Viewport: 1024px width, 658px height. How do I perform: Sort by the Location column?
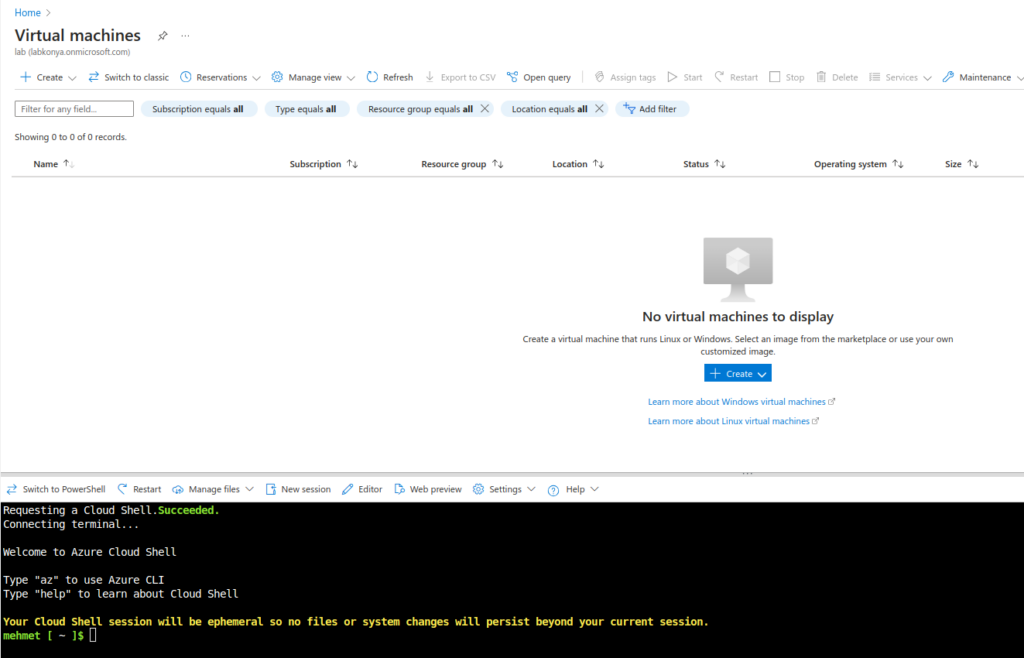(x=578, y=164)
